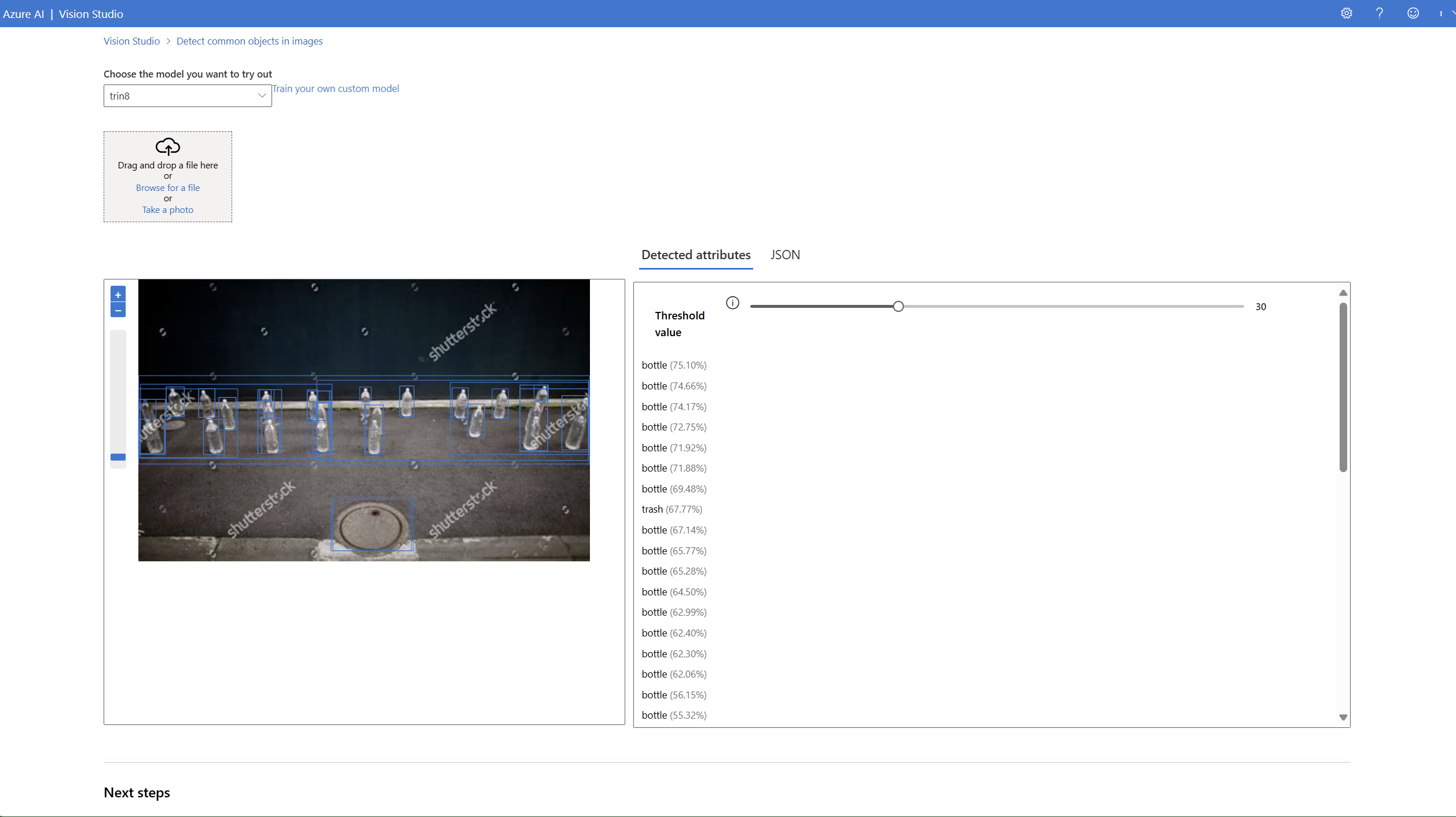1456x817 pixels.
Task: Click the breadcrumb chevron separator
Action: (168, 41)
